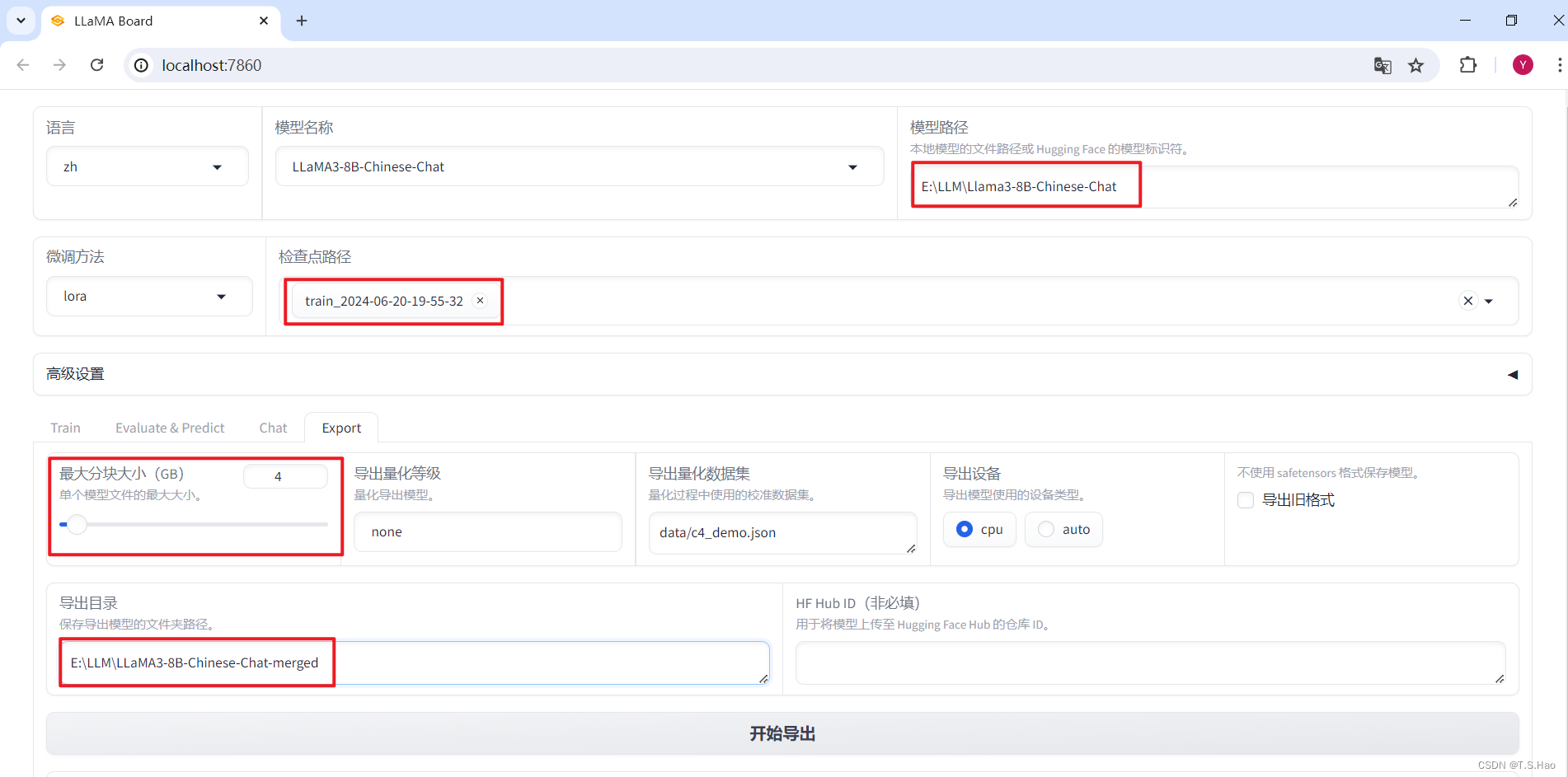Switch to the Evaluate & Predict tab
1568x777 pixels.
click(170, 428)
